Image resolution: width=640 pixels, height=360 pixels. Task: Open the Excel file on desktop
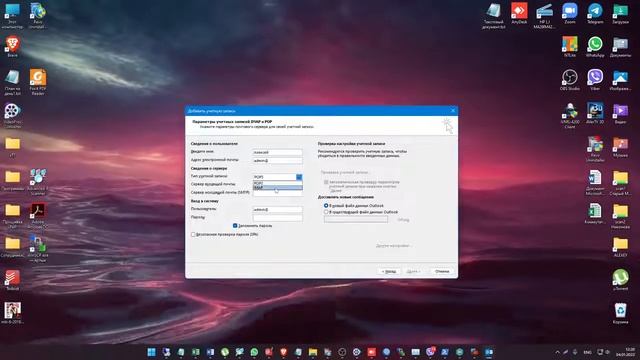[x=595, y=213]
